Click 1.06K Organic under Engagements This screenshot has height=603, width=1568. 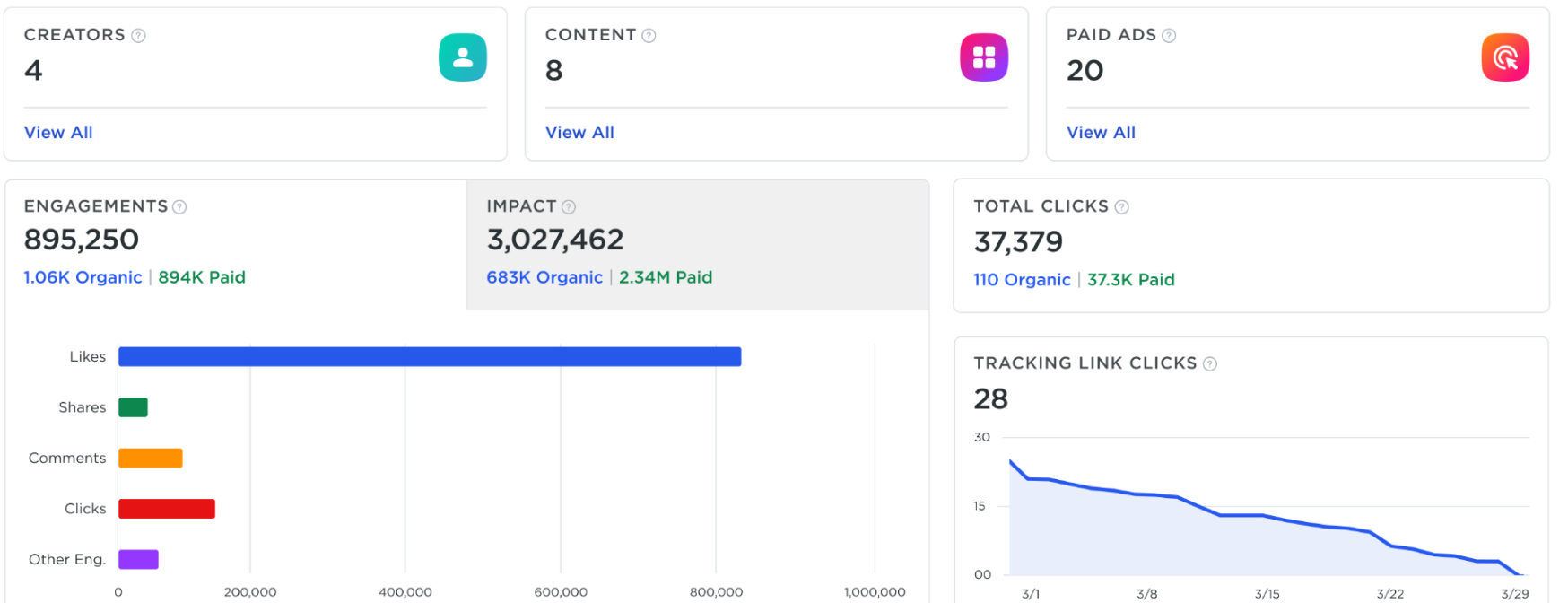(x=83, y=278)
